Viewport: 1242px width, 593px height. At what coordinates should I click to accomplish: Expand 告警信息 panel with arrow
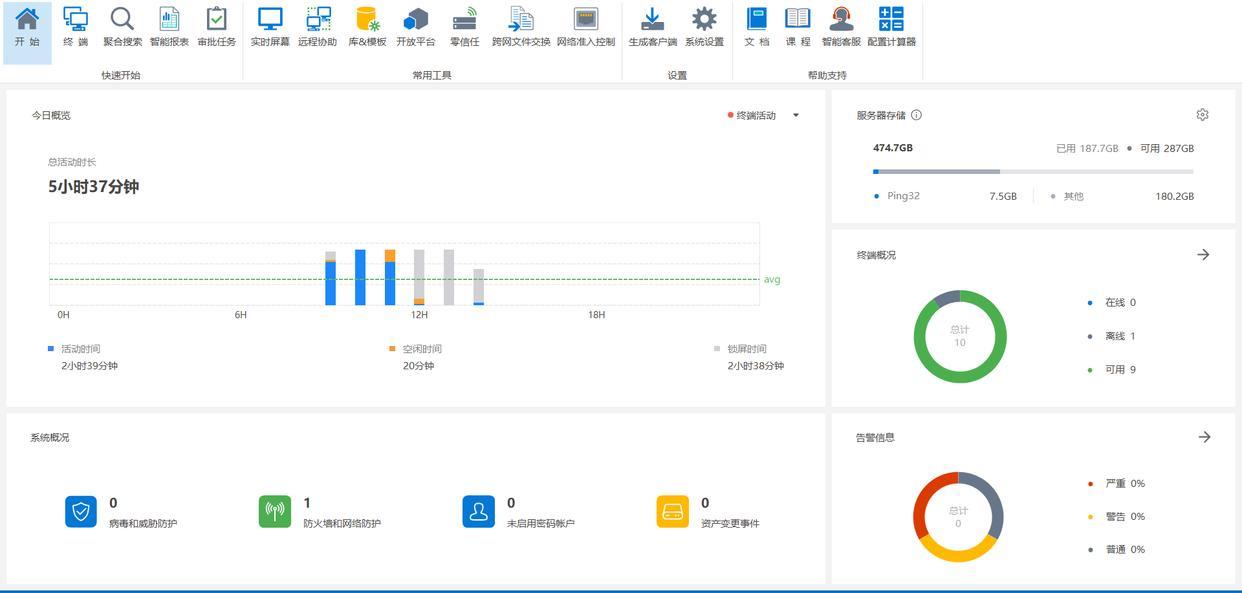click(x=1204, y=437)
